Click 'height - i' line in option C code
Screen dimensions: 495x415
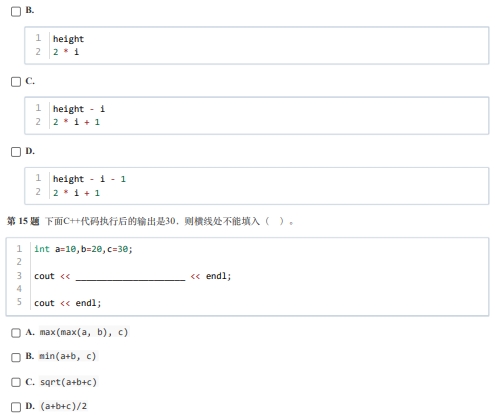[x=79, y=109]
